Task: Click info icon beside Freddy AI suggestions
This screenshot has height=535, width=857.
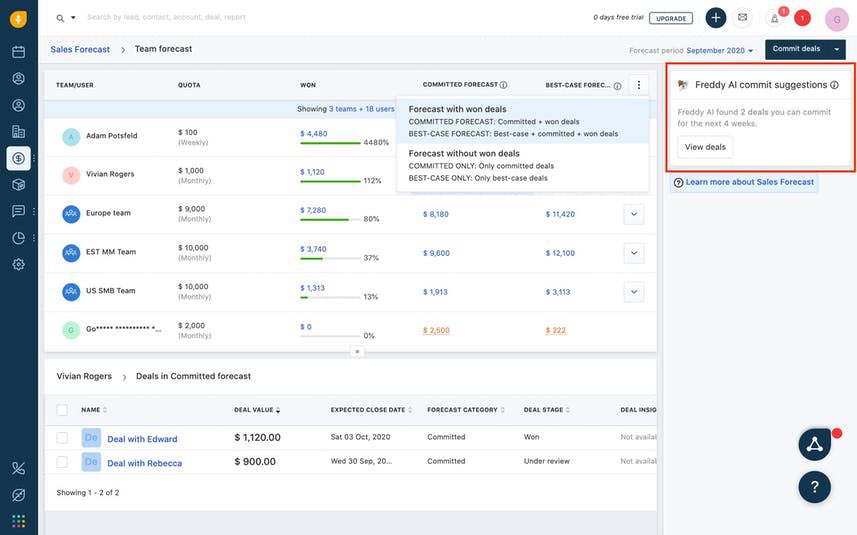Action: (834, 85)
